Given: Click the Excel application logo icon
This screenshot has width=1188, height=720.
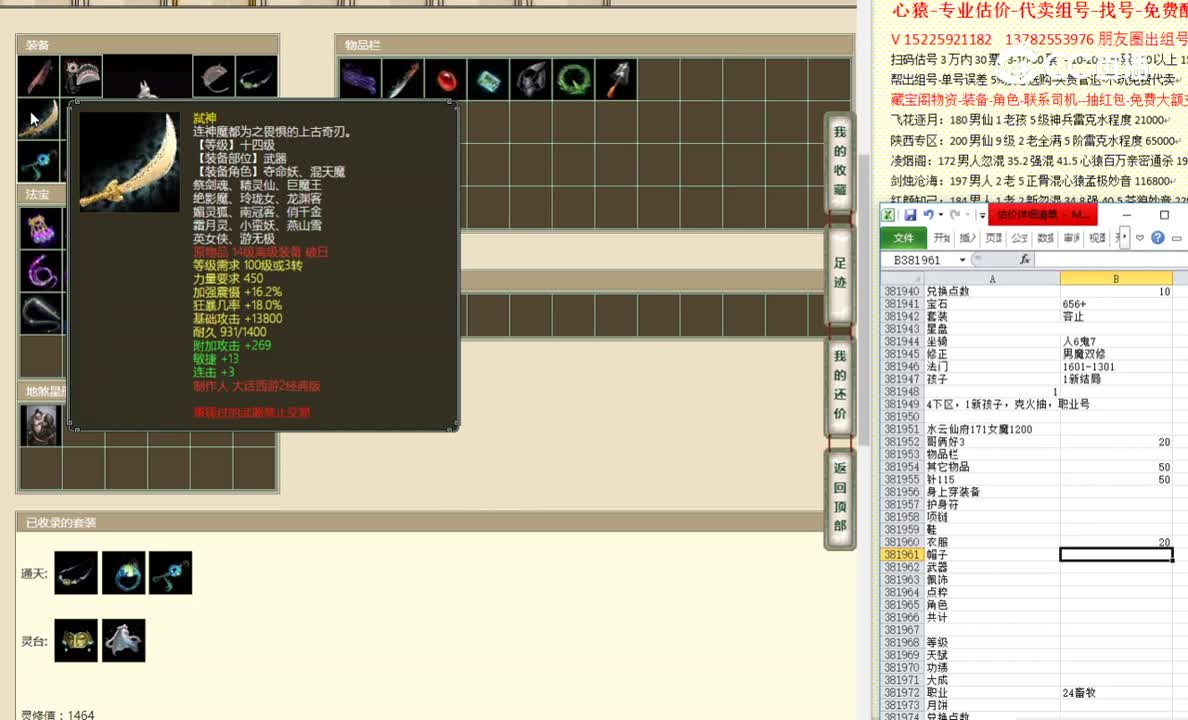Looking at the screenshot, I should (x=889, y=215).
